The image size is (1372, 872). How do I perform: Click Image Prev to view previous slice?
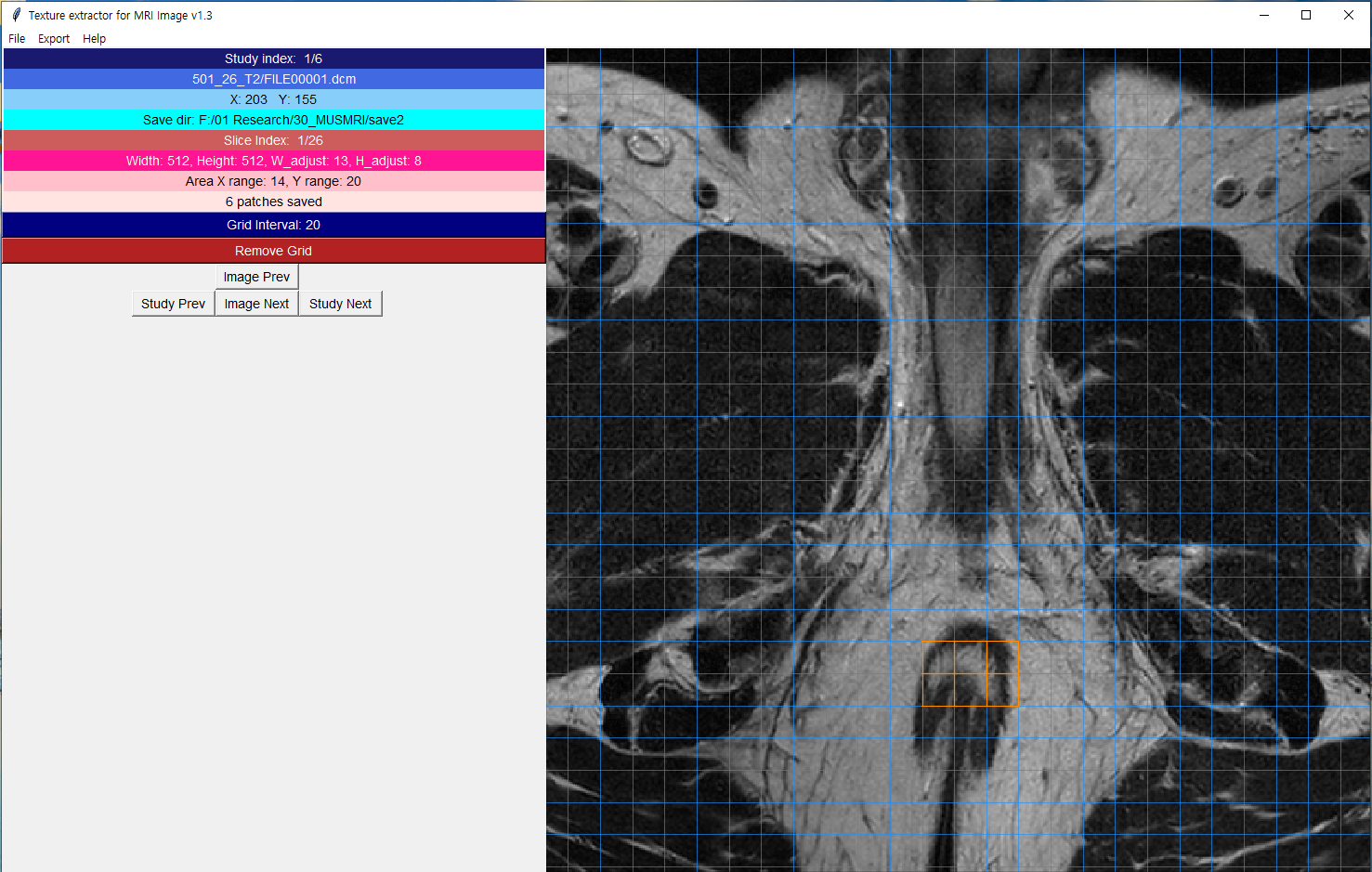pyautogui.click(x=256, y=276)
